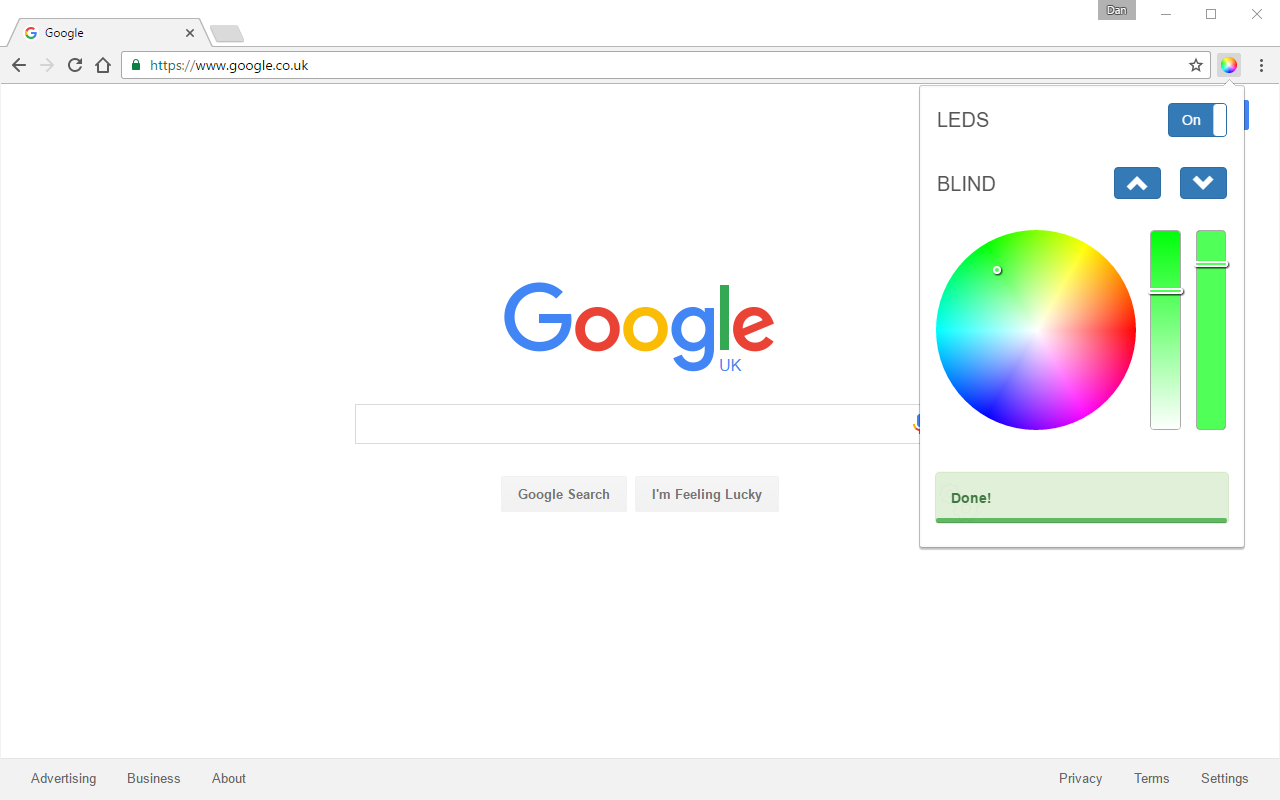Screen dimensions: 1280x800
Task: Click the browser forward arrow
Action: pyautogui.click(x=47, y=65)
